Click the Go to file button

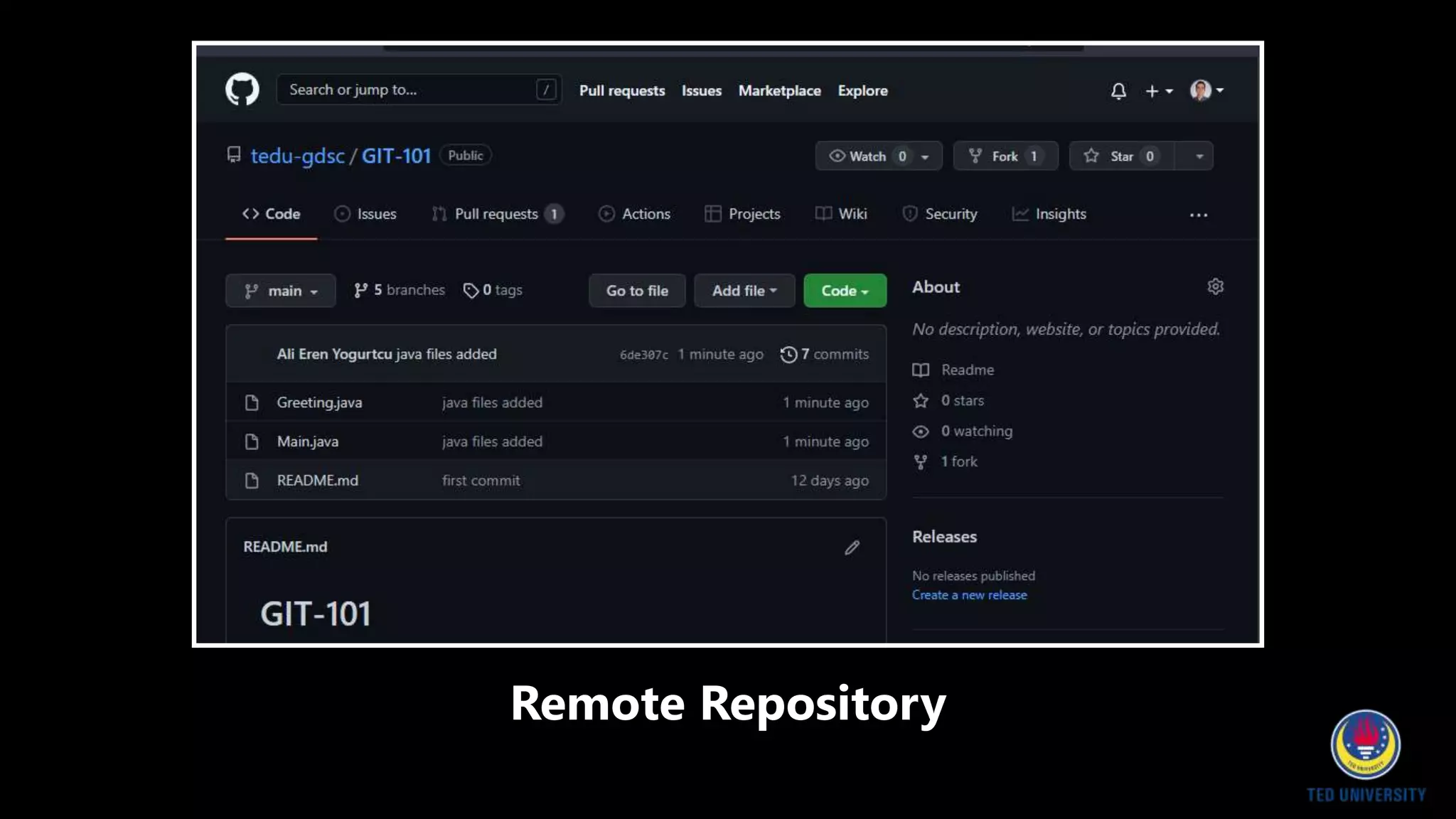(637, 291)
